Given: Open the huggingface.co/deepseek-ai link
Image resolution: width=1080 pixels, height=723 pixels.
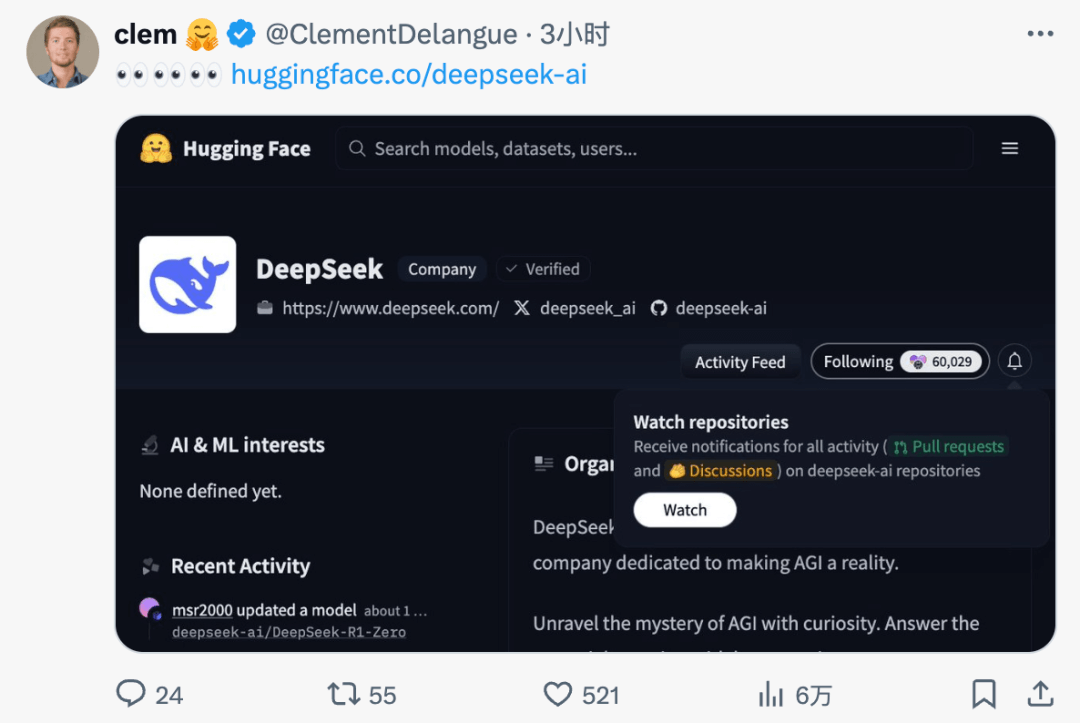Looking at the screenshot, I should [408, 74].
